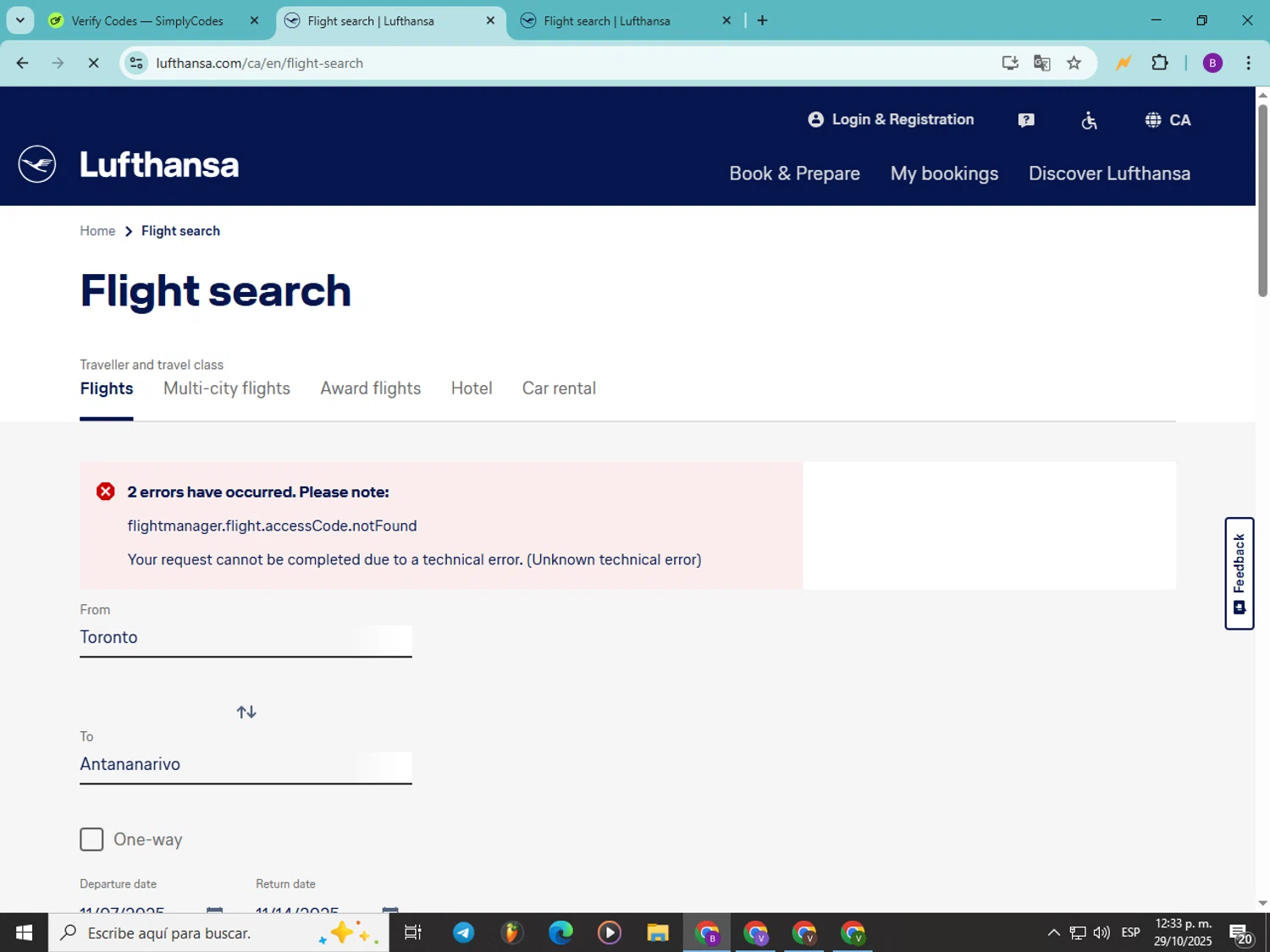Go to Home breadcrumb link

click(x=97, y=231)
